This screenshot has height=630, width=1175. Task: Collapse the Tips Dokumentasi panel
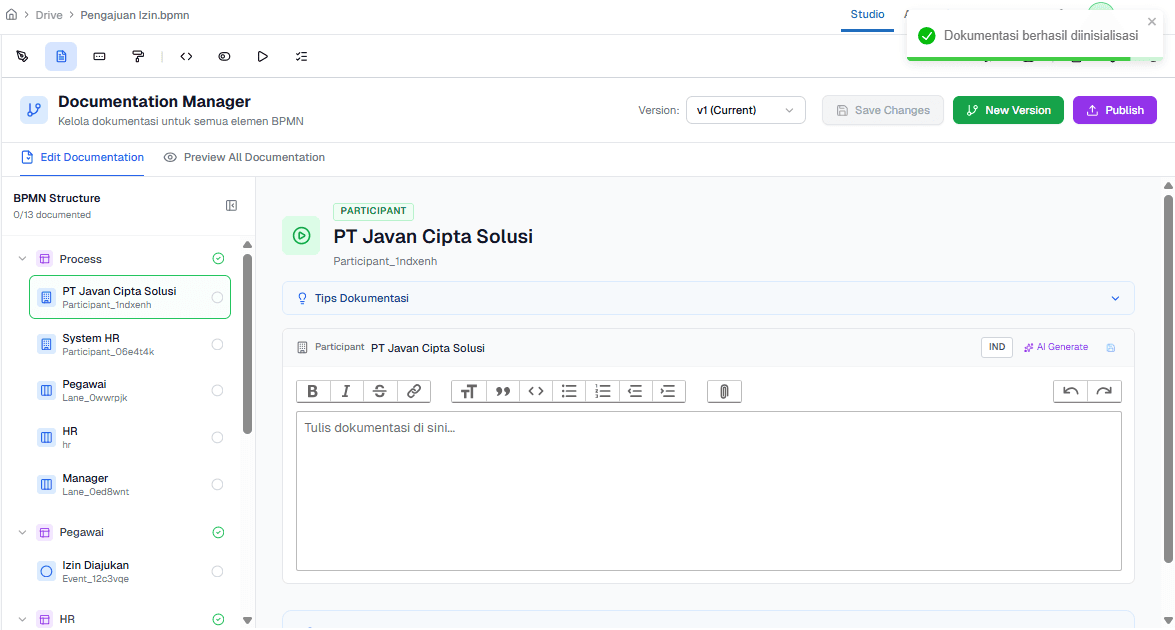click(1114, 298)
